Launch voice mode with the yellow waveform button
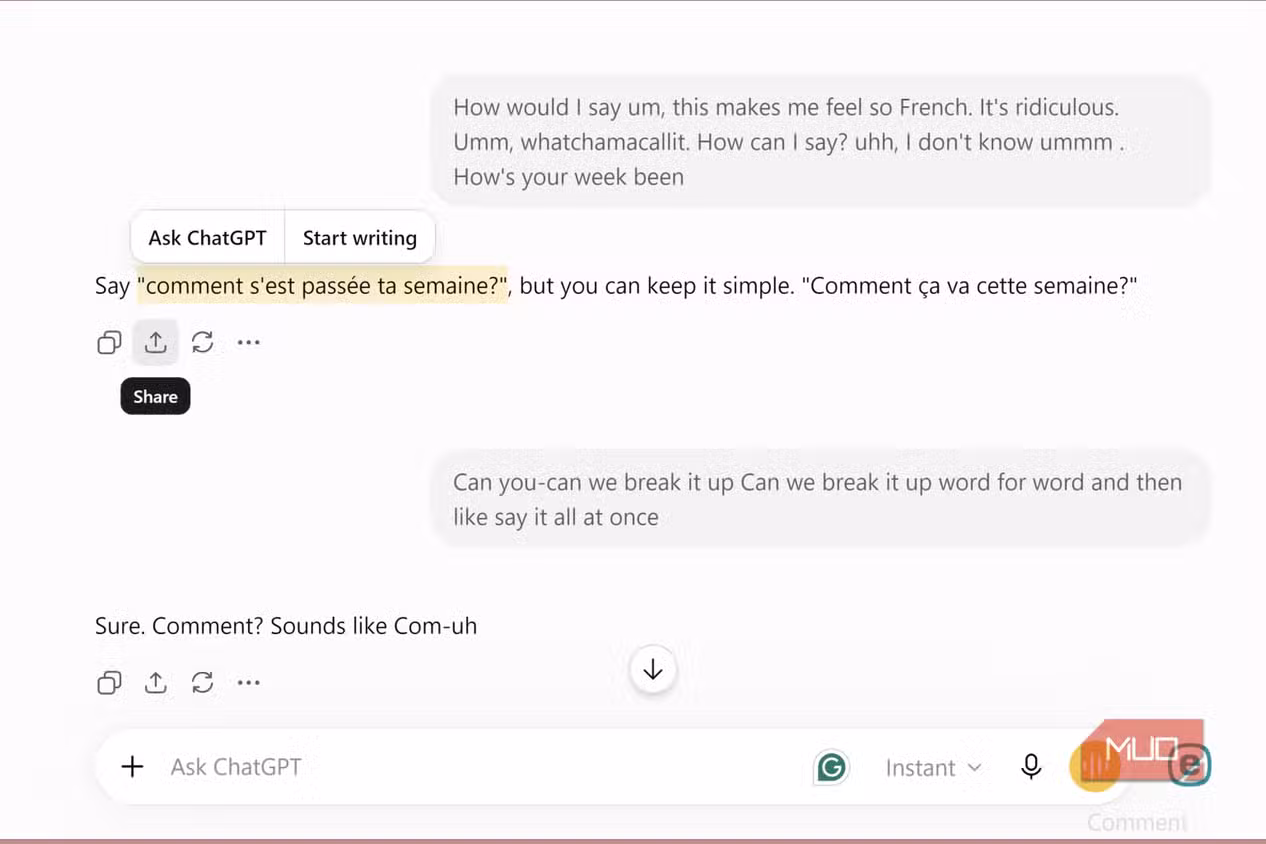The height and width of the screenshot is (844, 1266). tap(1094, 767)
